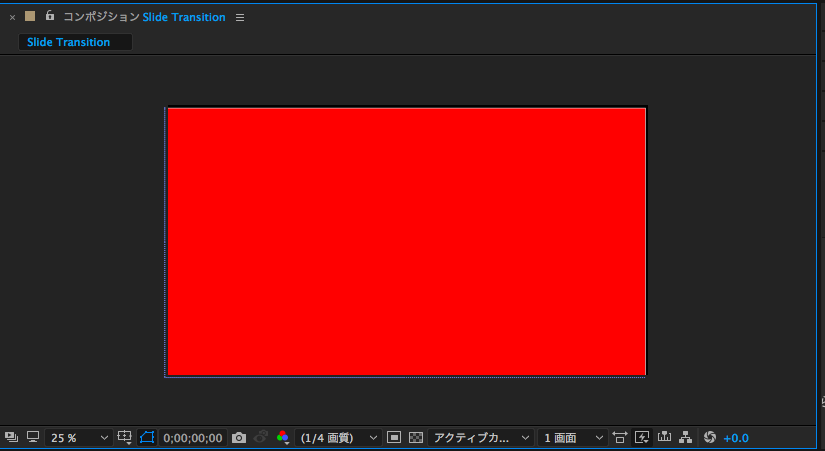The image size is (825, 451).
Task: Toggle the viewer lock icon
Action: point(49,15)
